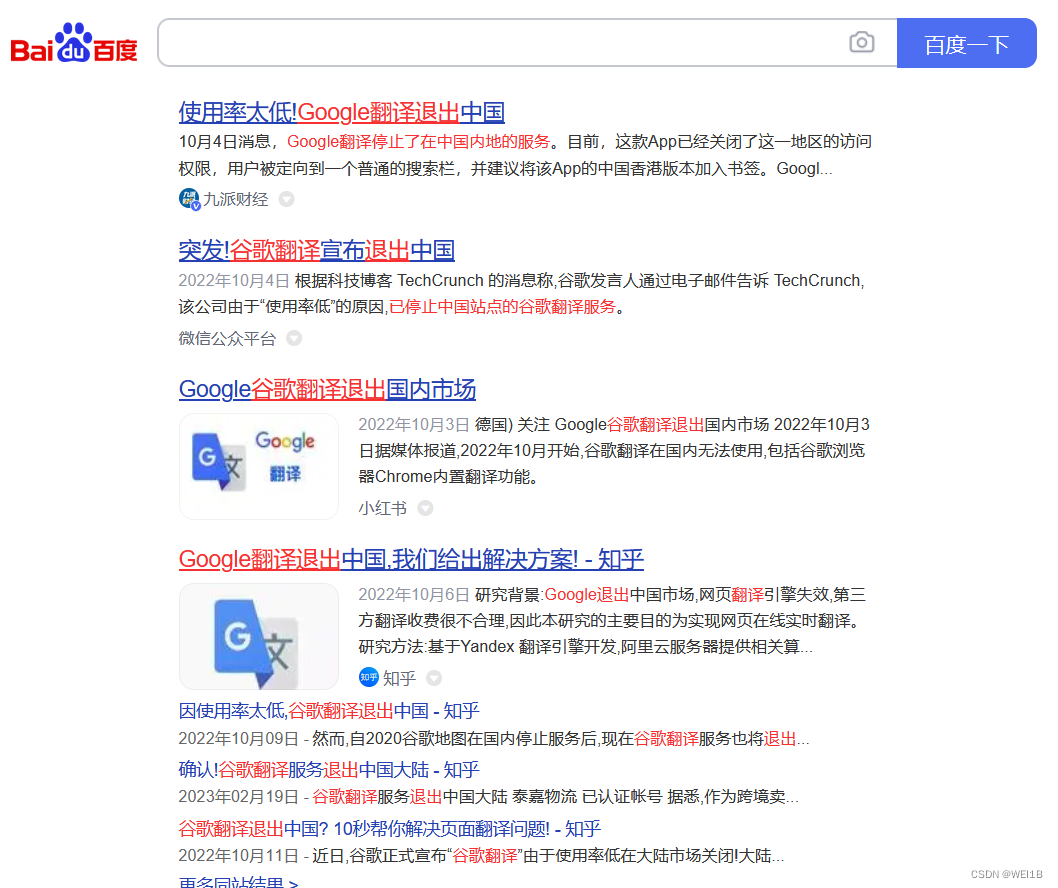Click date text 2022年10月11日
This screenshot has height=888, width=1058.
pos(238,856)
